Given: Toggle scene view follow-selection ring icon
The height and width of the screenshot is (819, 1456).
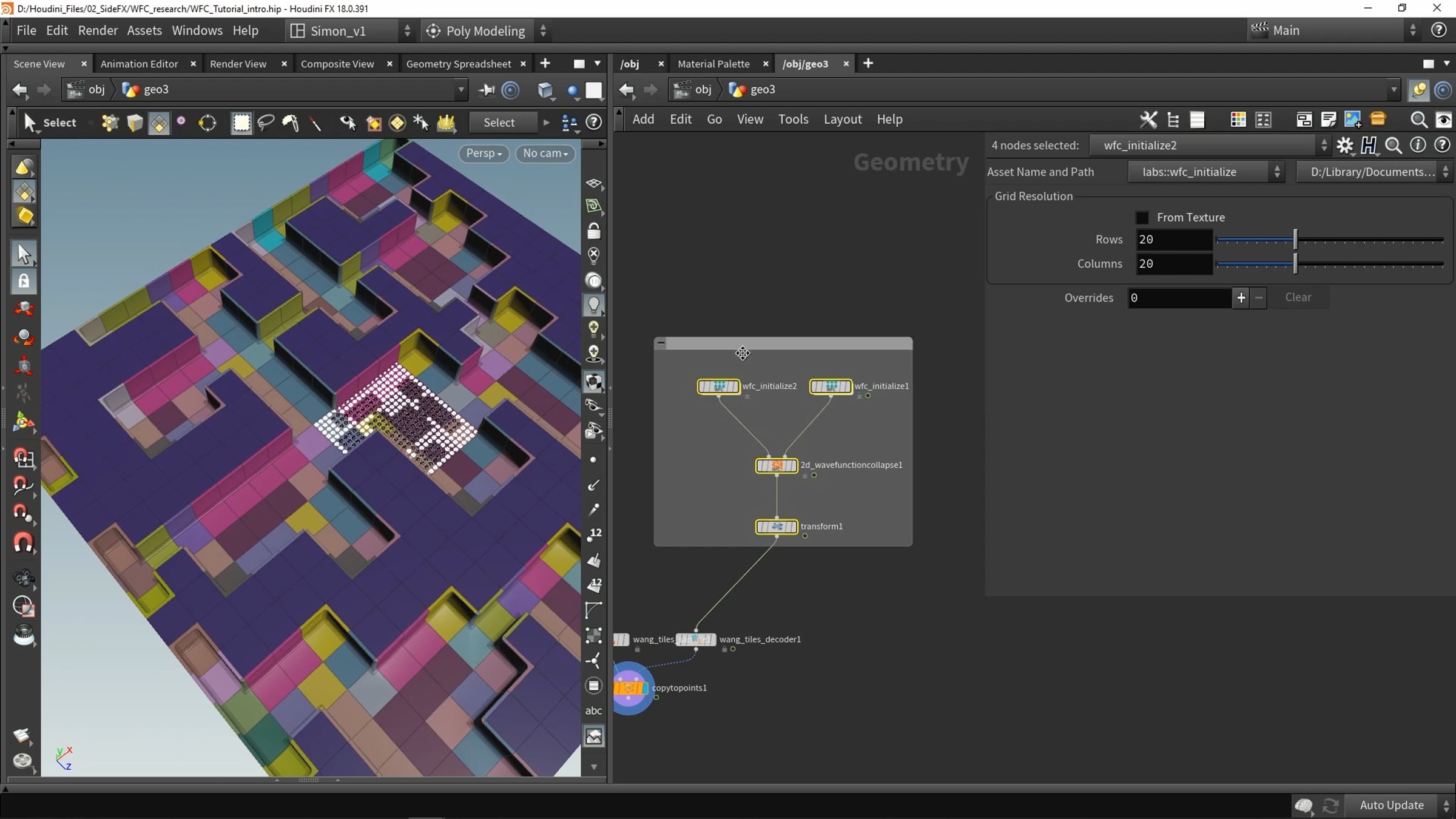Looking at the screenshot, I should click(x=511, y=90).
